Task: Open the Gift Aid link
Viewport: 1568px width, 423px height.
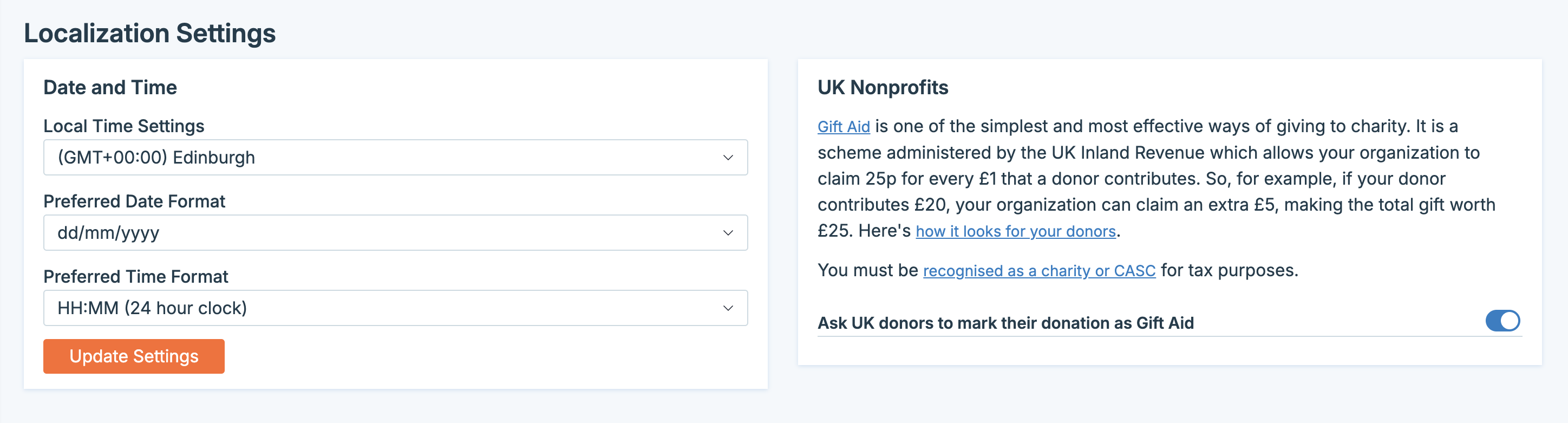Action: 843,127
